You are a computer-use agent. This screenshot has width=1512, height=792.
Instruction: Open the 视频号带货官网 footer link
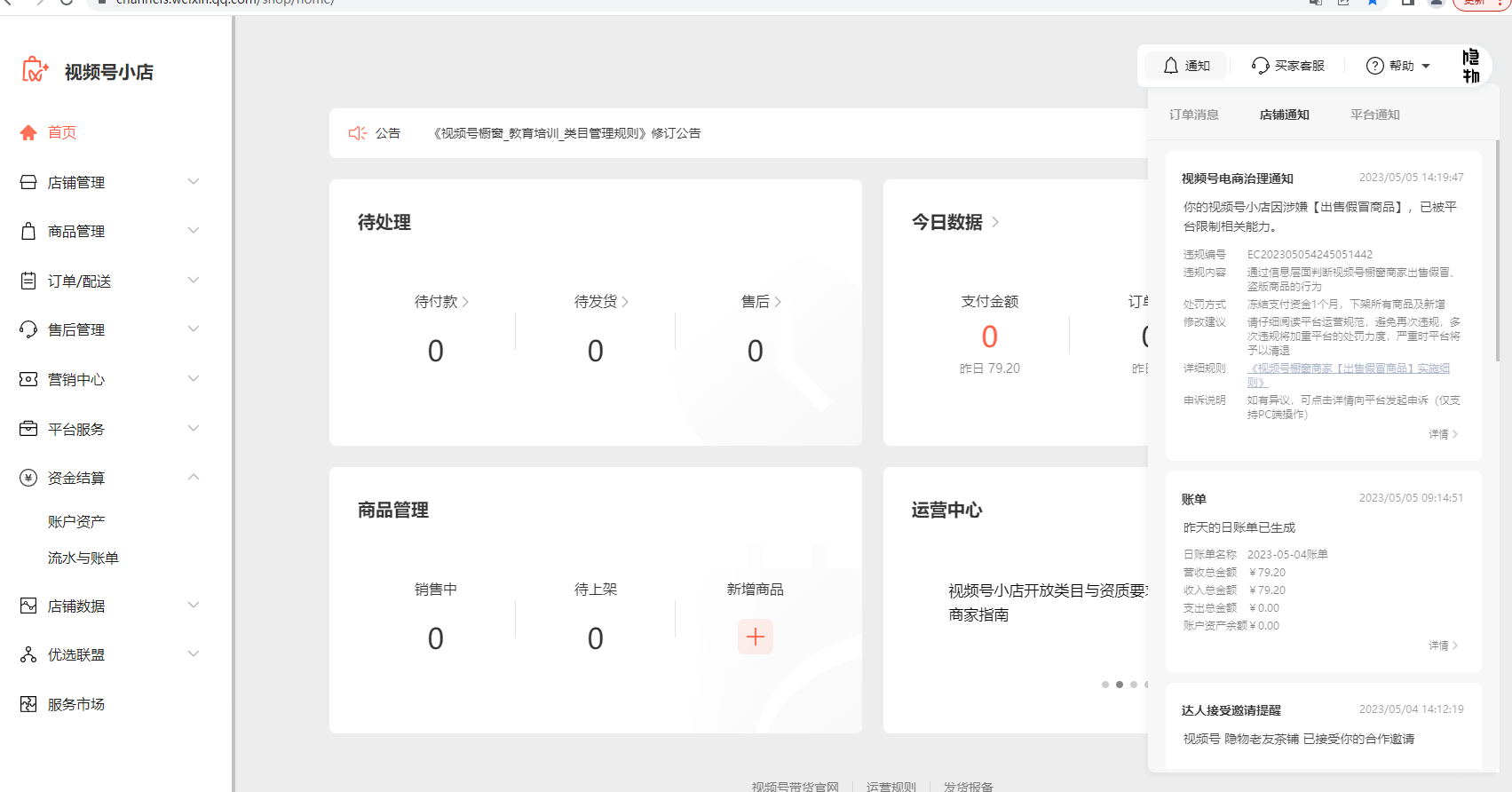click(x=795, y=787)
